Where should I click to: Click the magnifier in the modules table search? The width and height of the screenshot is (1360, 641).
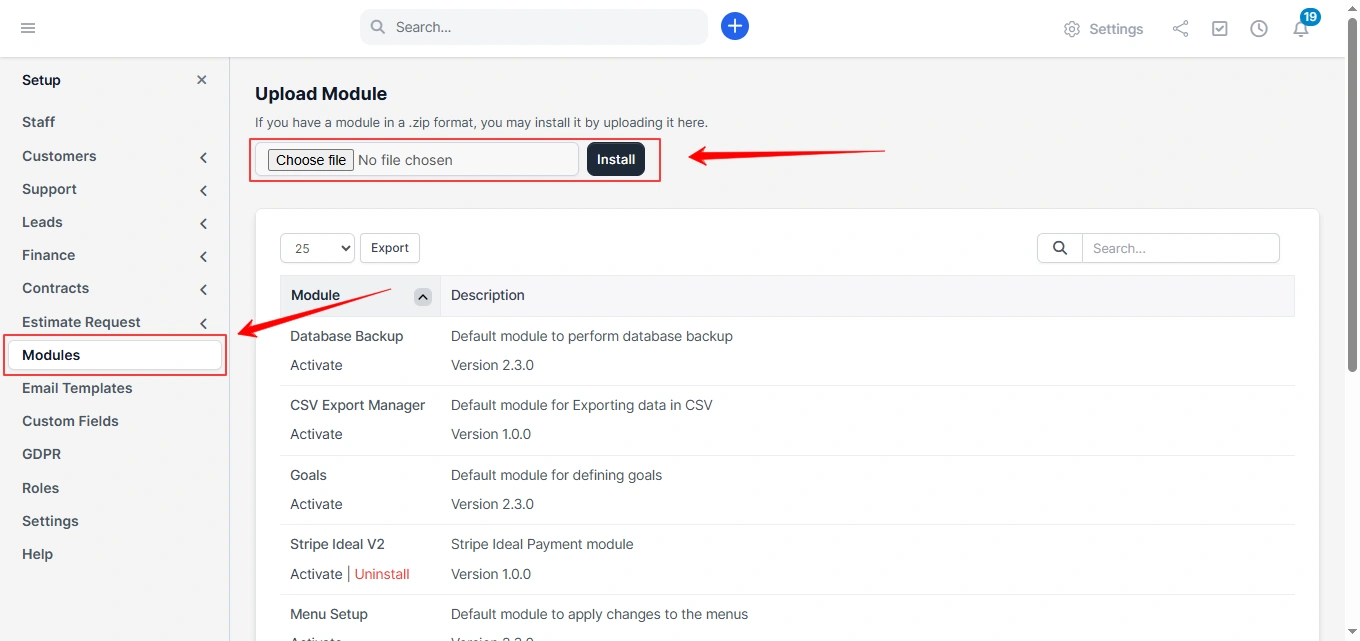[x=1059, y=248]
